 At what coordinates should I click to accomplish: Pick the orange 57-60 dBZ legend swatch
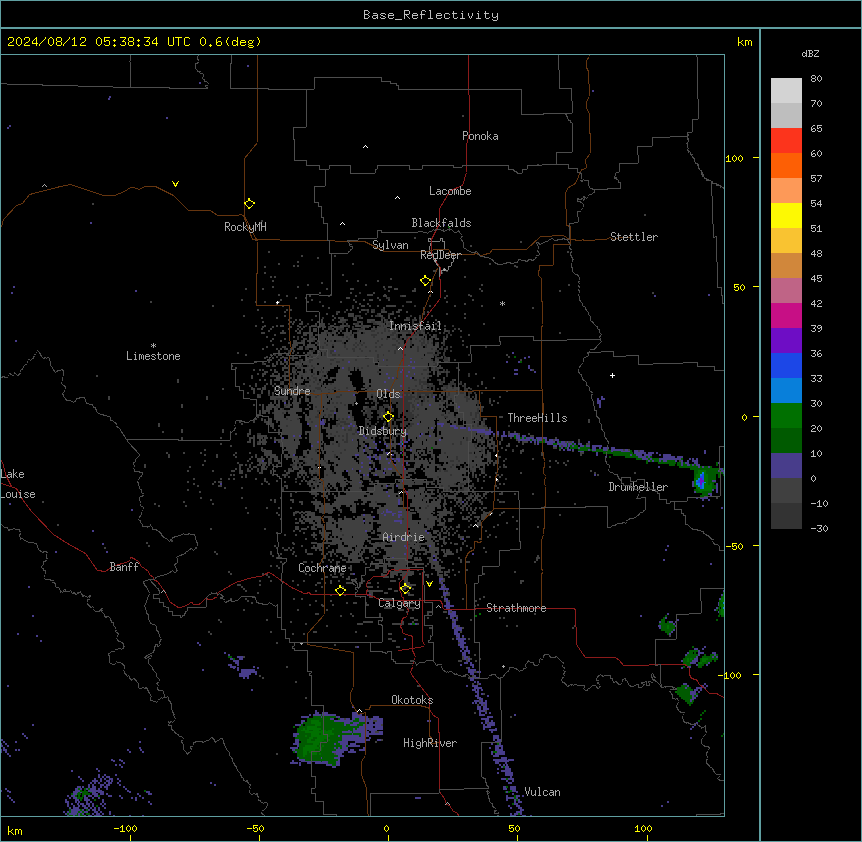[786, 165]
